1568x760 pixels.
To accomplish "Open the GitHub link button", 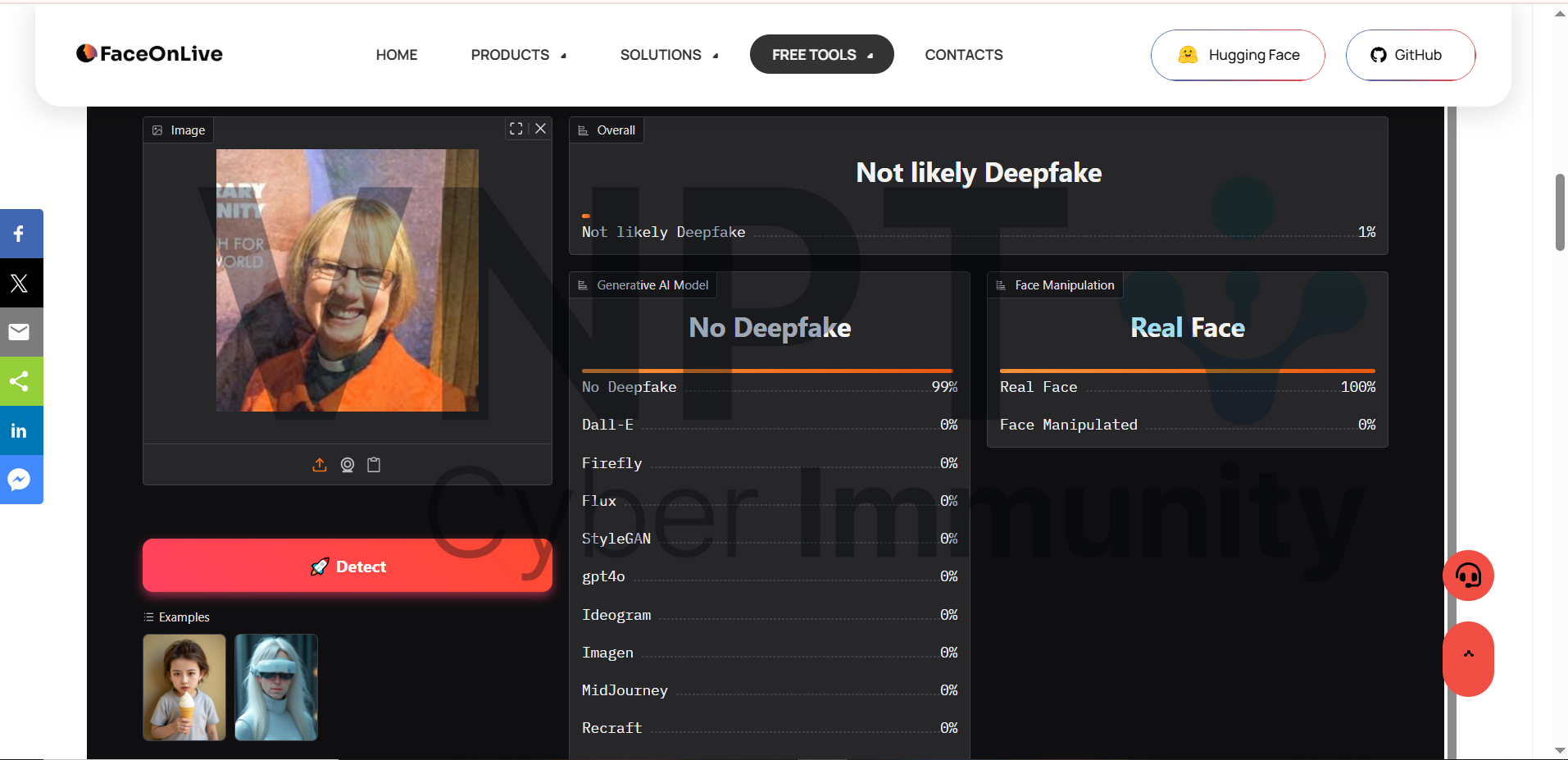I will (x=1411, y=55).
